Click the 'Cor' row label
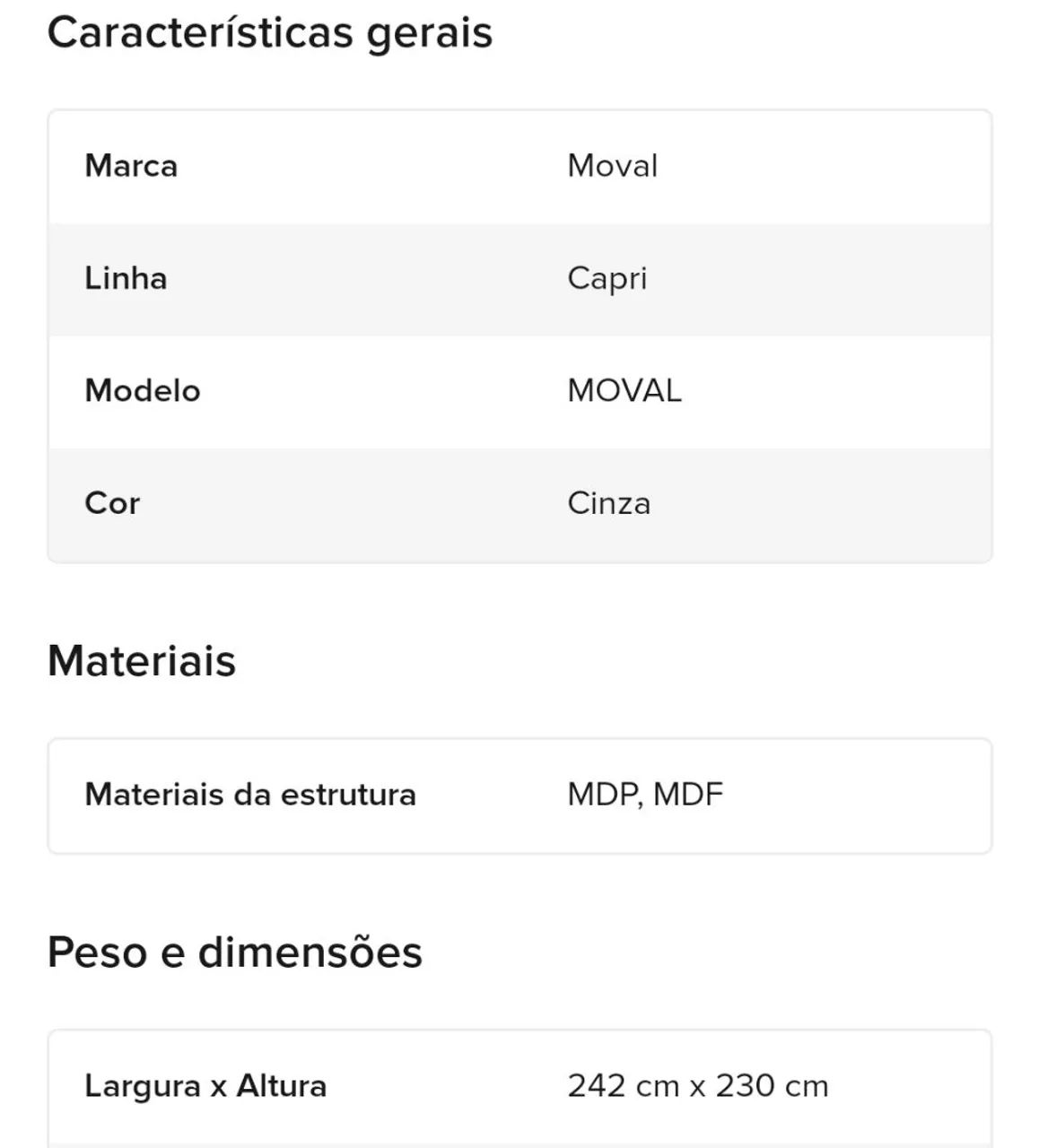This screenshot has width=1039, height=1148. [112, 503]
